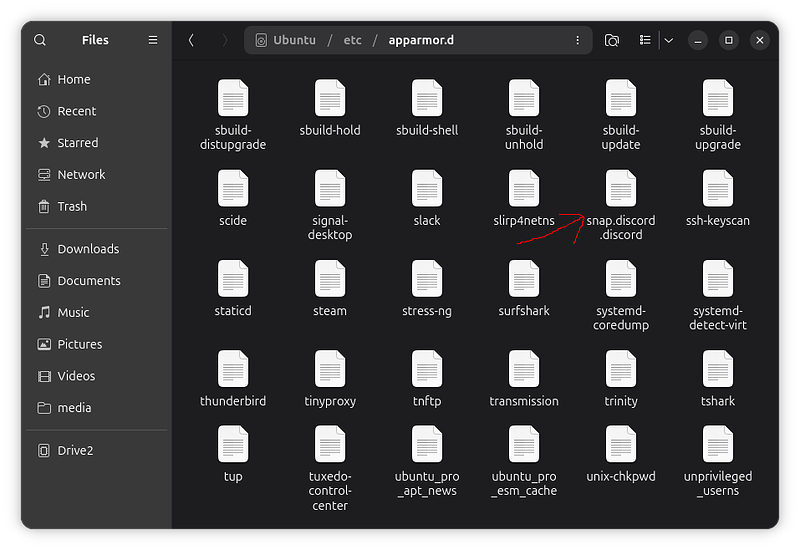This screenshot has width=800, height=550.
Task: Open Home in the sidebar
Action: click(73, 79)
